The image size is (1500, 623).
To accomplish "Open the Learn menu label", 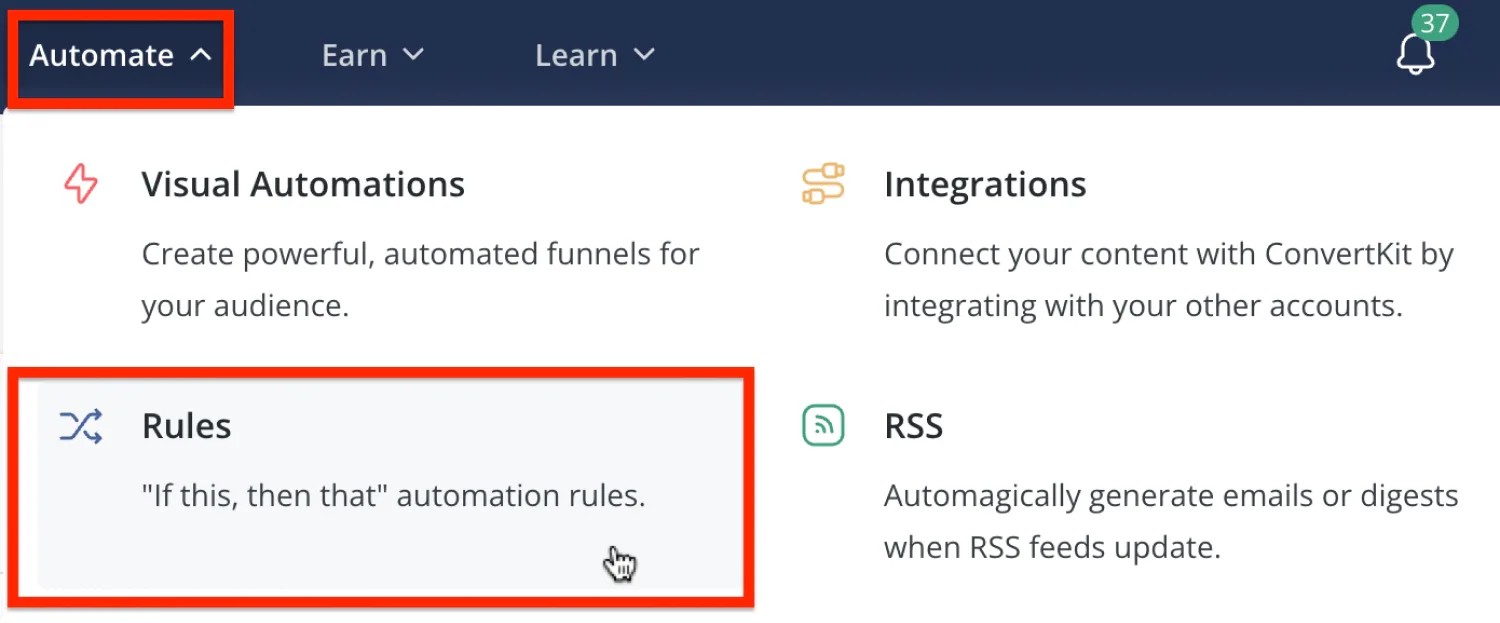I will click(576, 55).
